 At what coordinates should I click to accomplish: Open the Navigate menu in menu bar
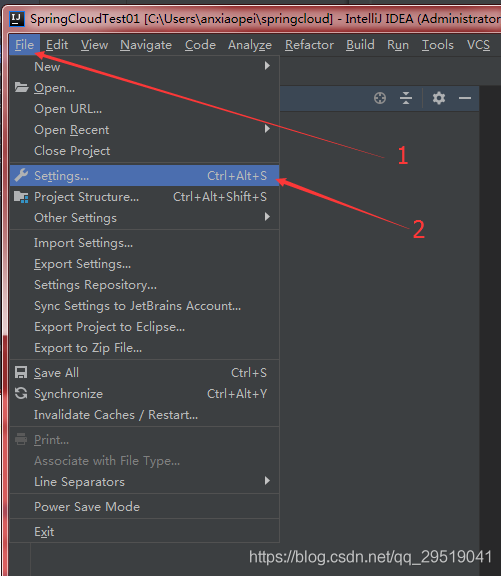[146, 45]
